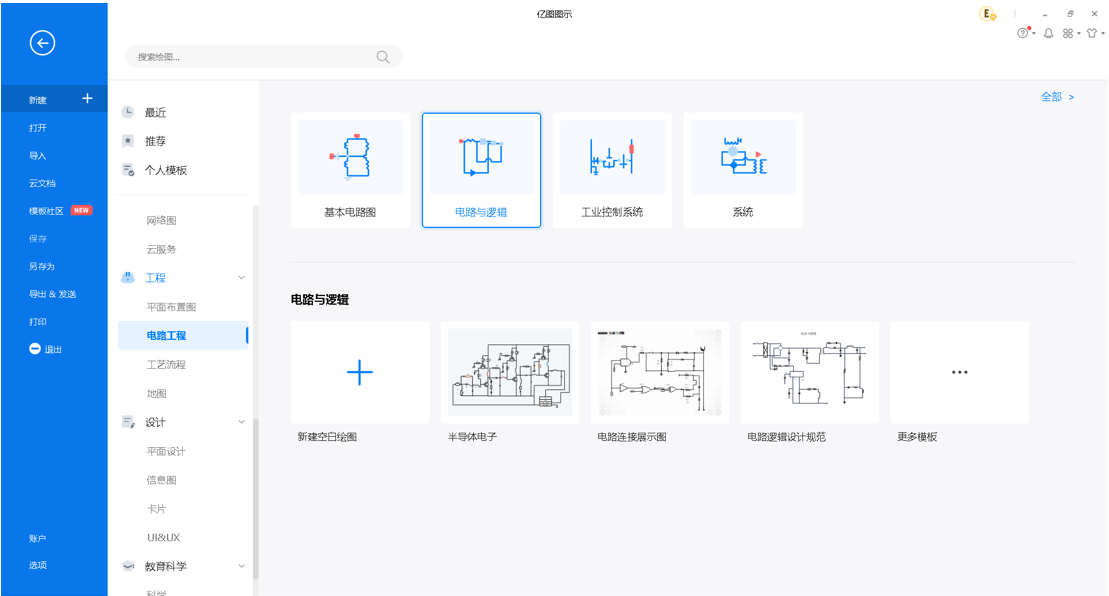
Task: Click the 退出 exit icon
Action: click(35, 349)
